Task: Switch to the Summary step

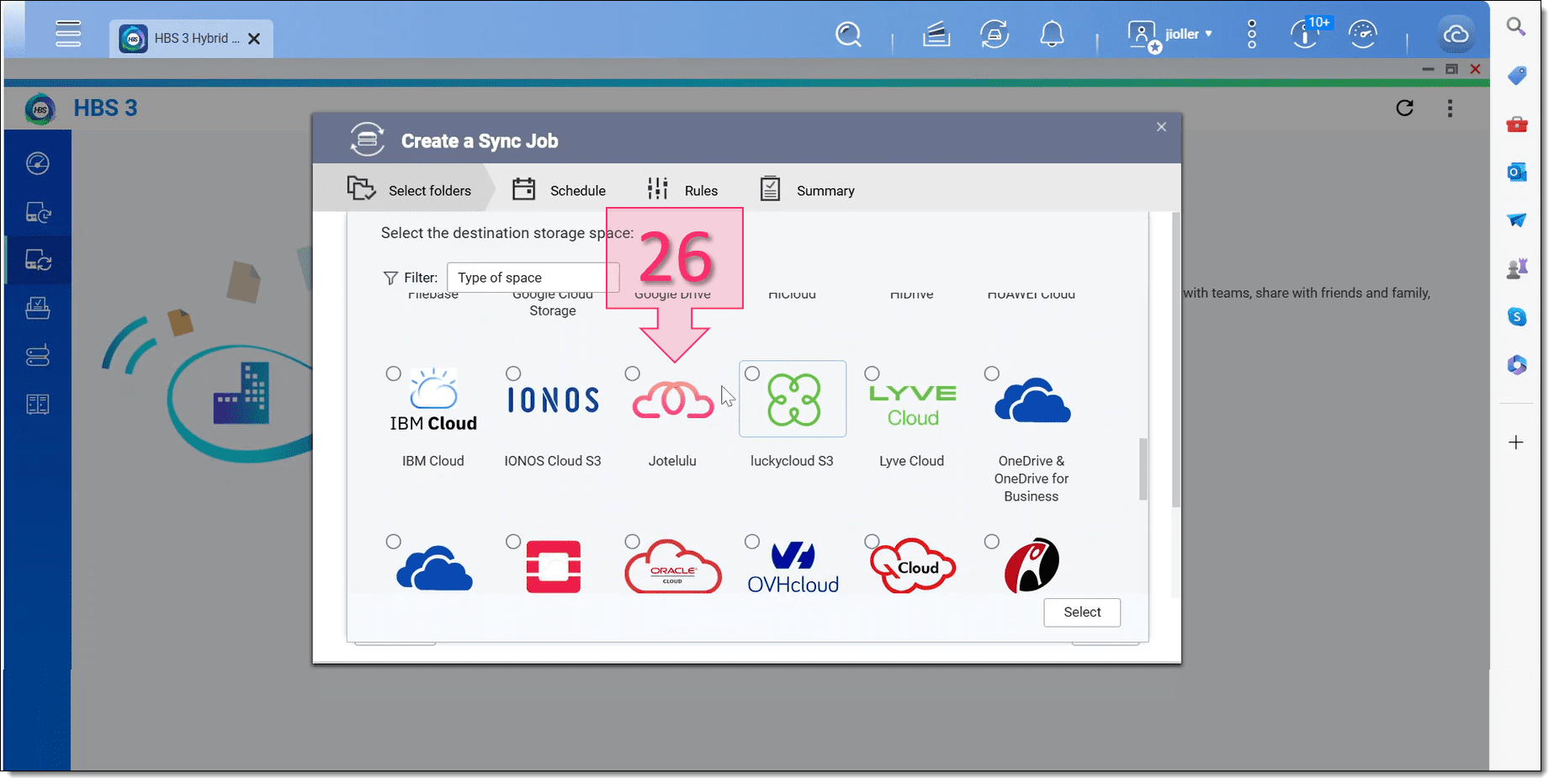Action: click(x=807, y=189)
